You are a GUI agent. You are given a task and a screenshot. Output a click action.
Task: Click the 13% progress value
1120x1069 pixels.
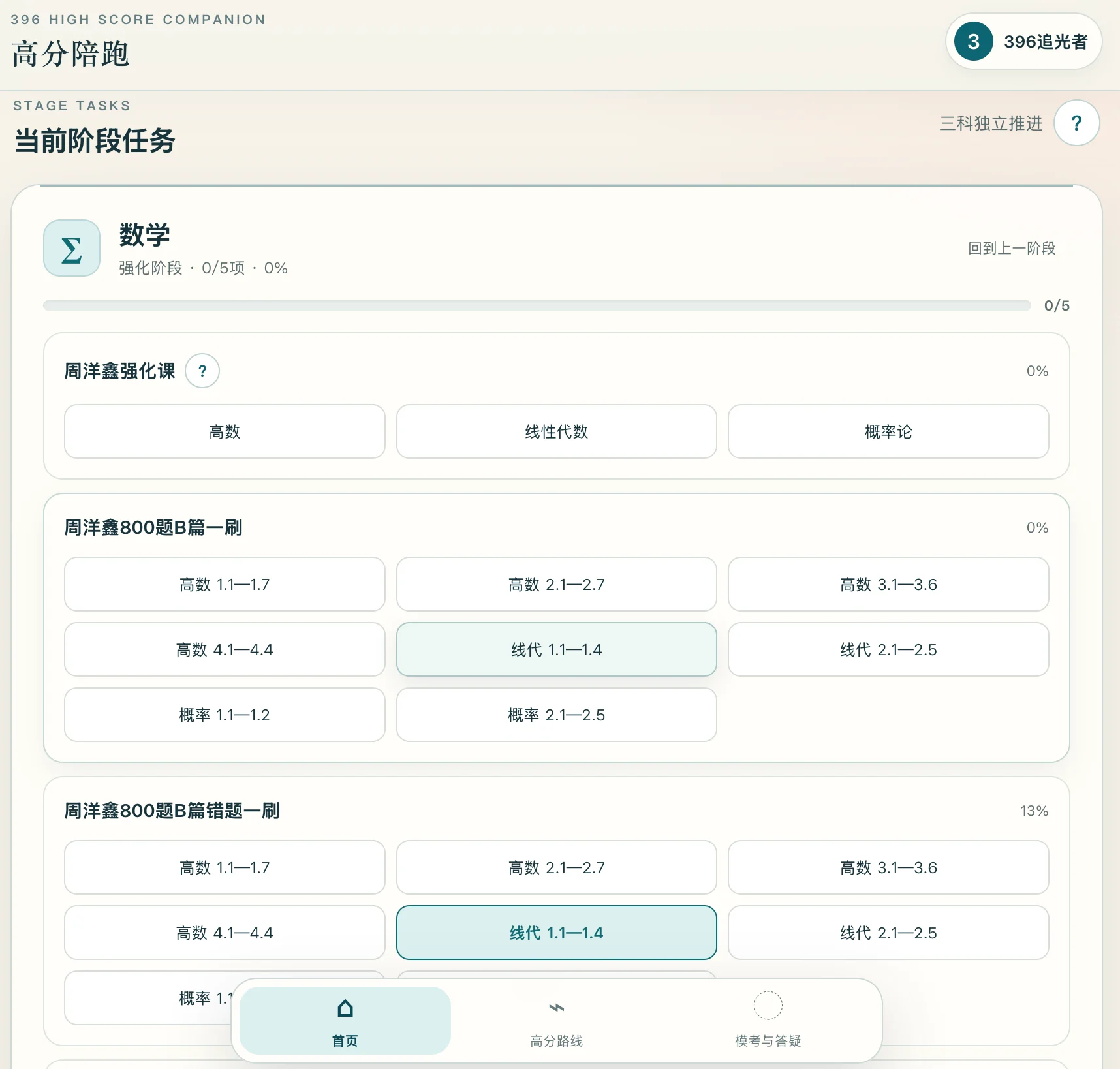pyautogui.click(x=1034, y=811)
